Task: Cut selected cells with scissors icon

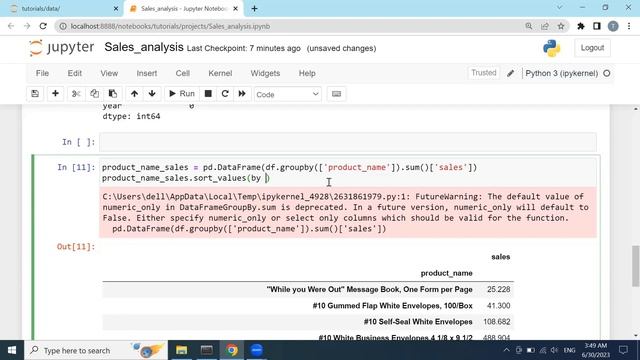Action: (76, 94)
